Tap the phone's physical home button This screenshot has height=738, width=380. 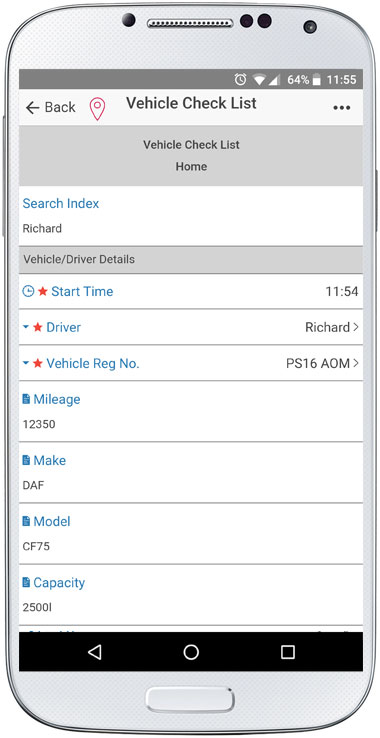point(190,699)
